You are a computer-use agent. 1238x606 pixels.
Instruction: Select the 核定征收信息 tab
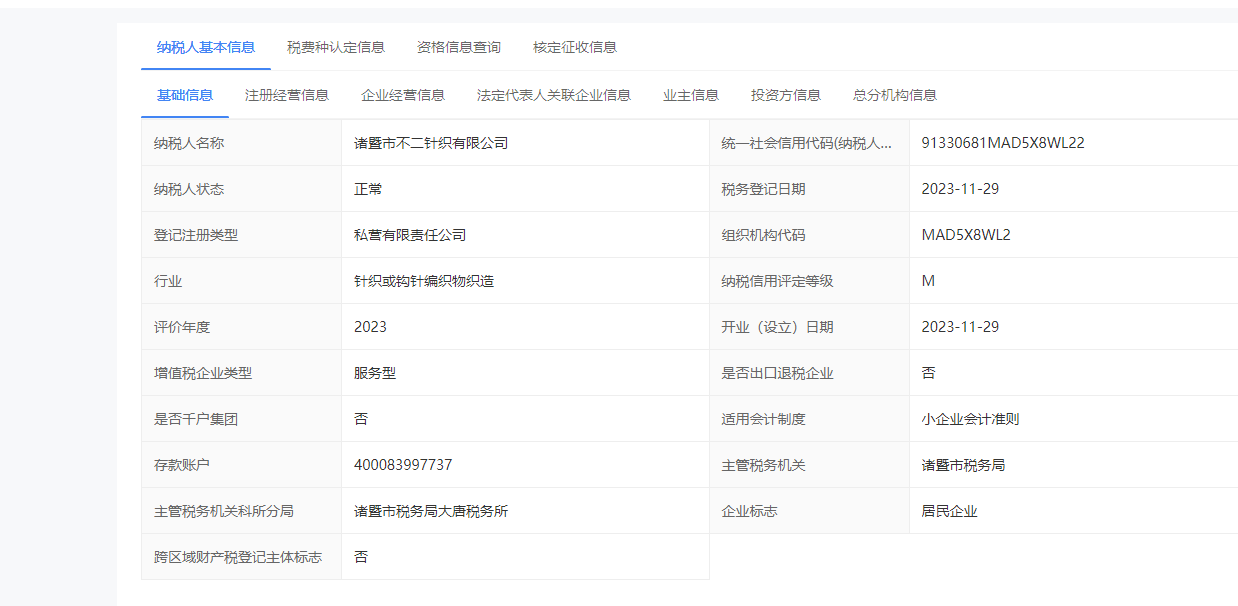(x=574, y=47)
